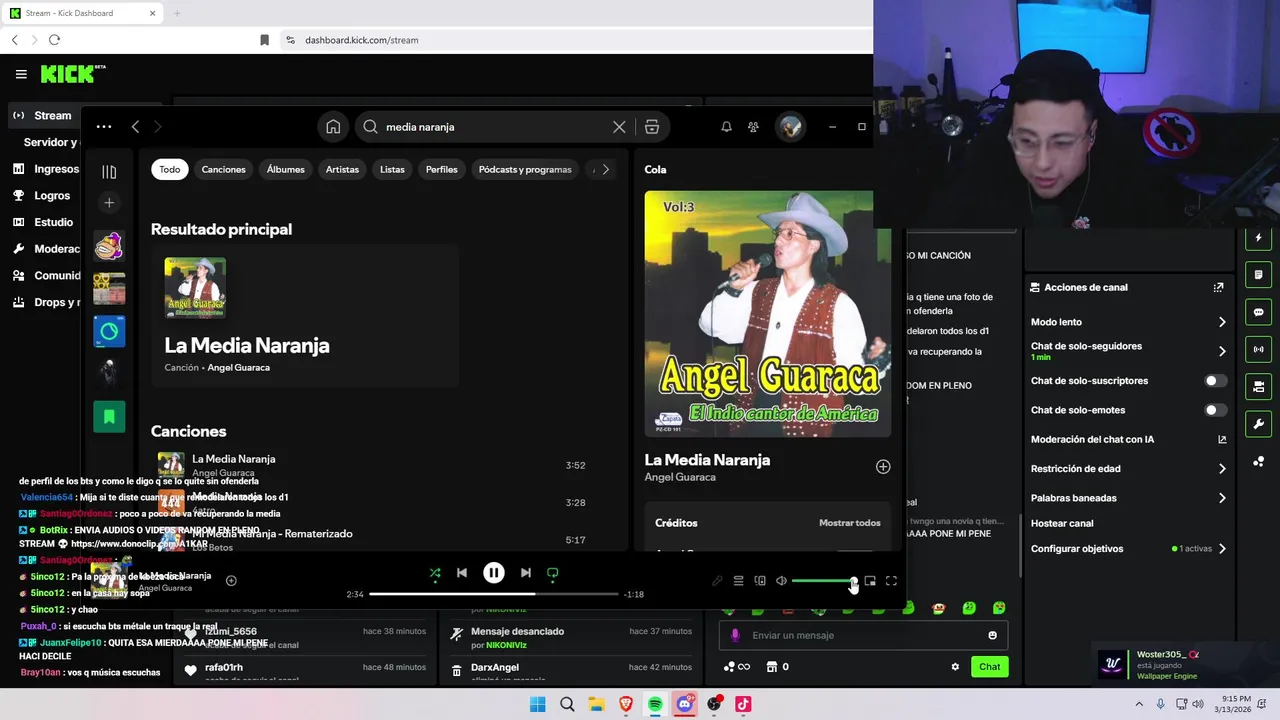Show more filter chips arrow

pyautogui.click(x=605, y=169)
